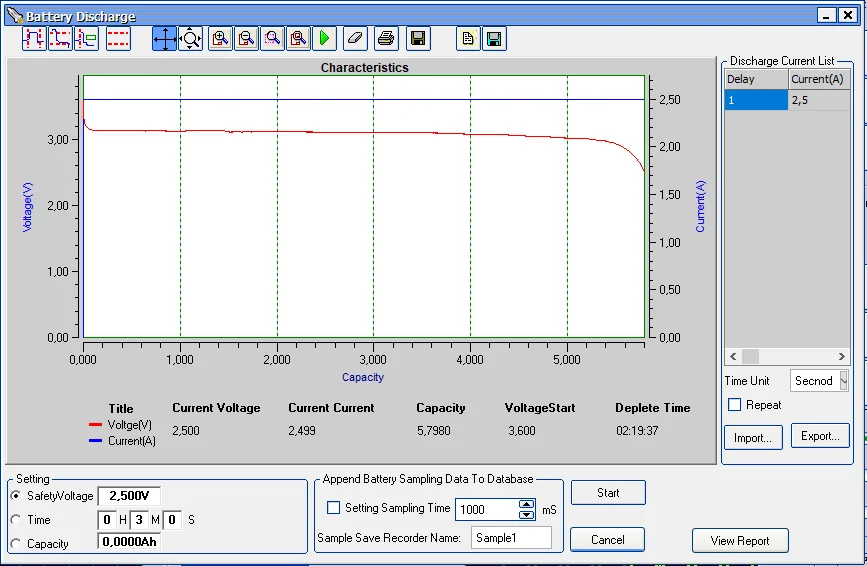The height and width of the screenshot is (566, 867).
Task: Select the pan (four-arrow move) tool
Action: [x=164, y=39]
